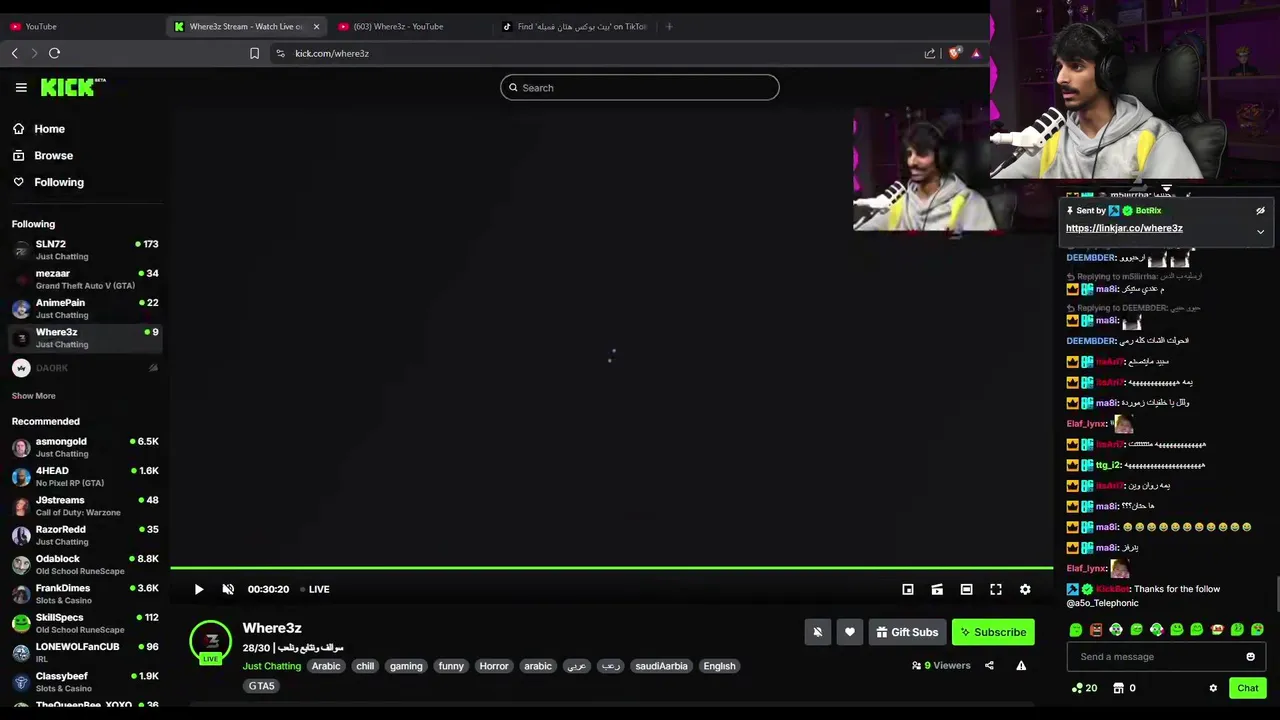The image size is (1280, 720).
Task: Open Browse in sidebar
Action: click(53, 156)
